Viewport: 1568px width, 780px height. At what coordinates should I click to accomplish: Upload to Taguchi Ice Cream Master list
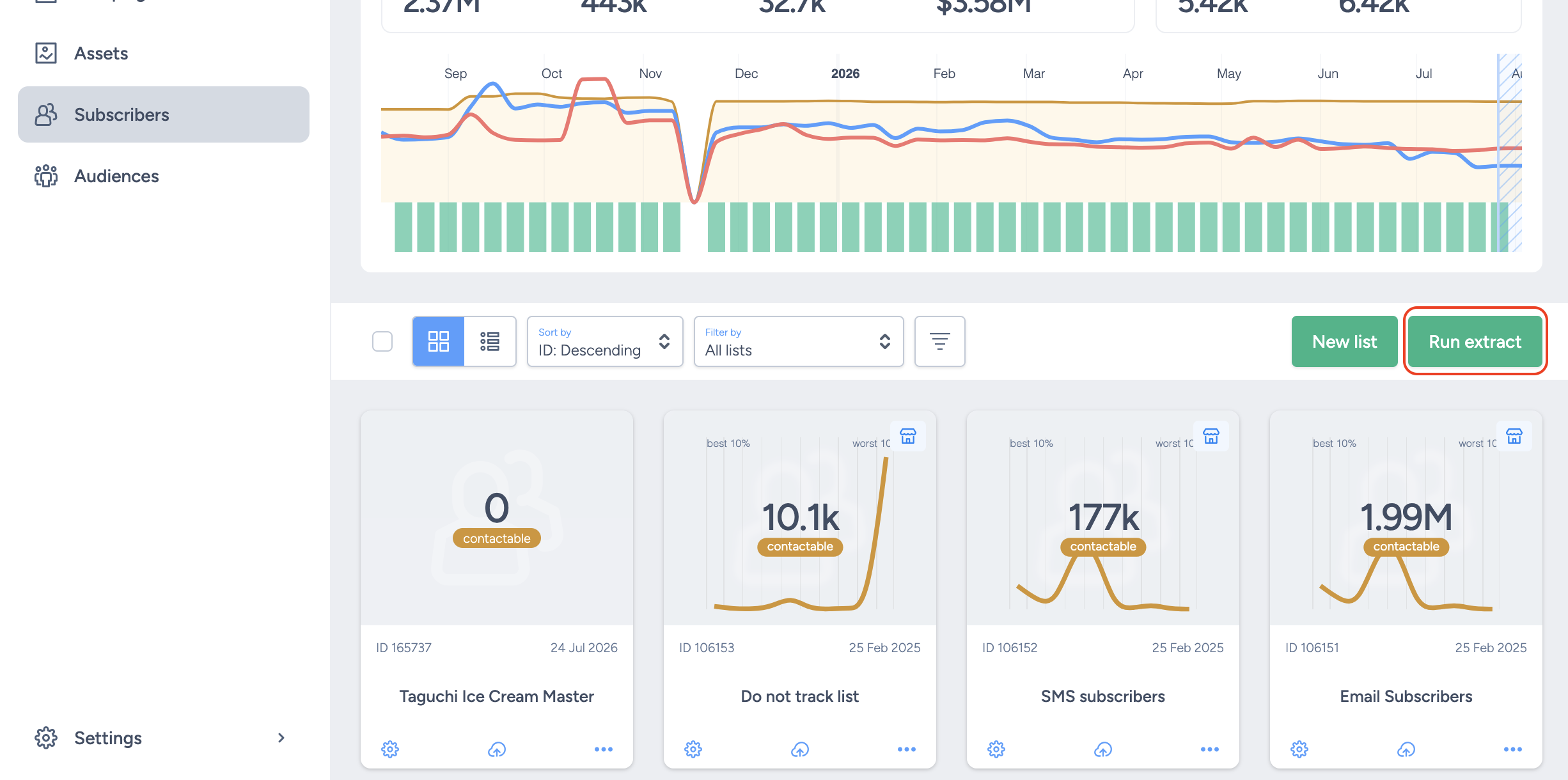pos(497,749)
